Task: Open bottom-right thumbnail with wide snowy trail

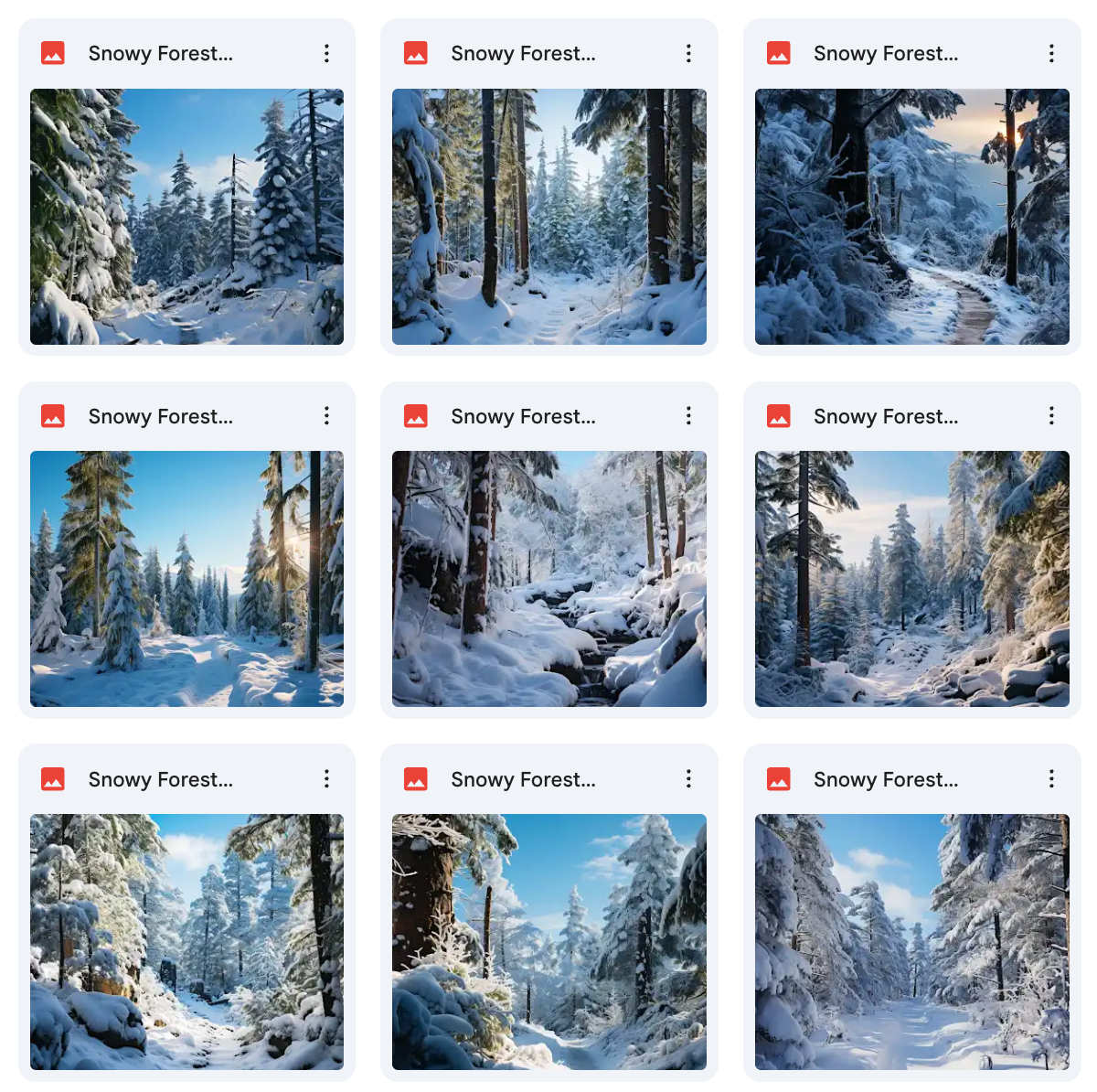Action: 912,942
